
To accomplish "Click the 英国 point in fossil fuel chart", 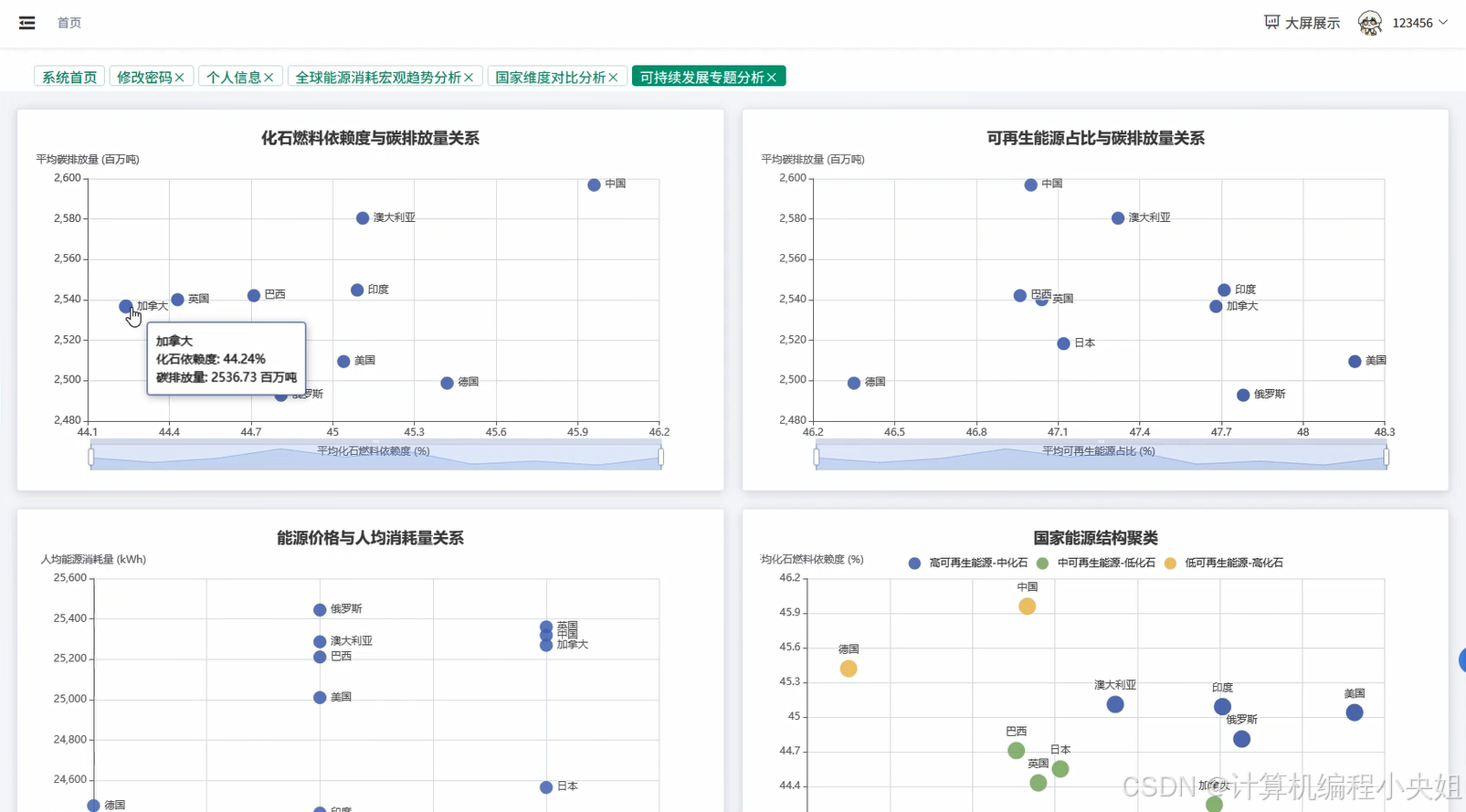I will pos(177,300).
